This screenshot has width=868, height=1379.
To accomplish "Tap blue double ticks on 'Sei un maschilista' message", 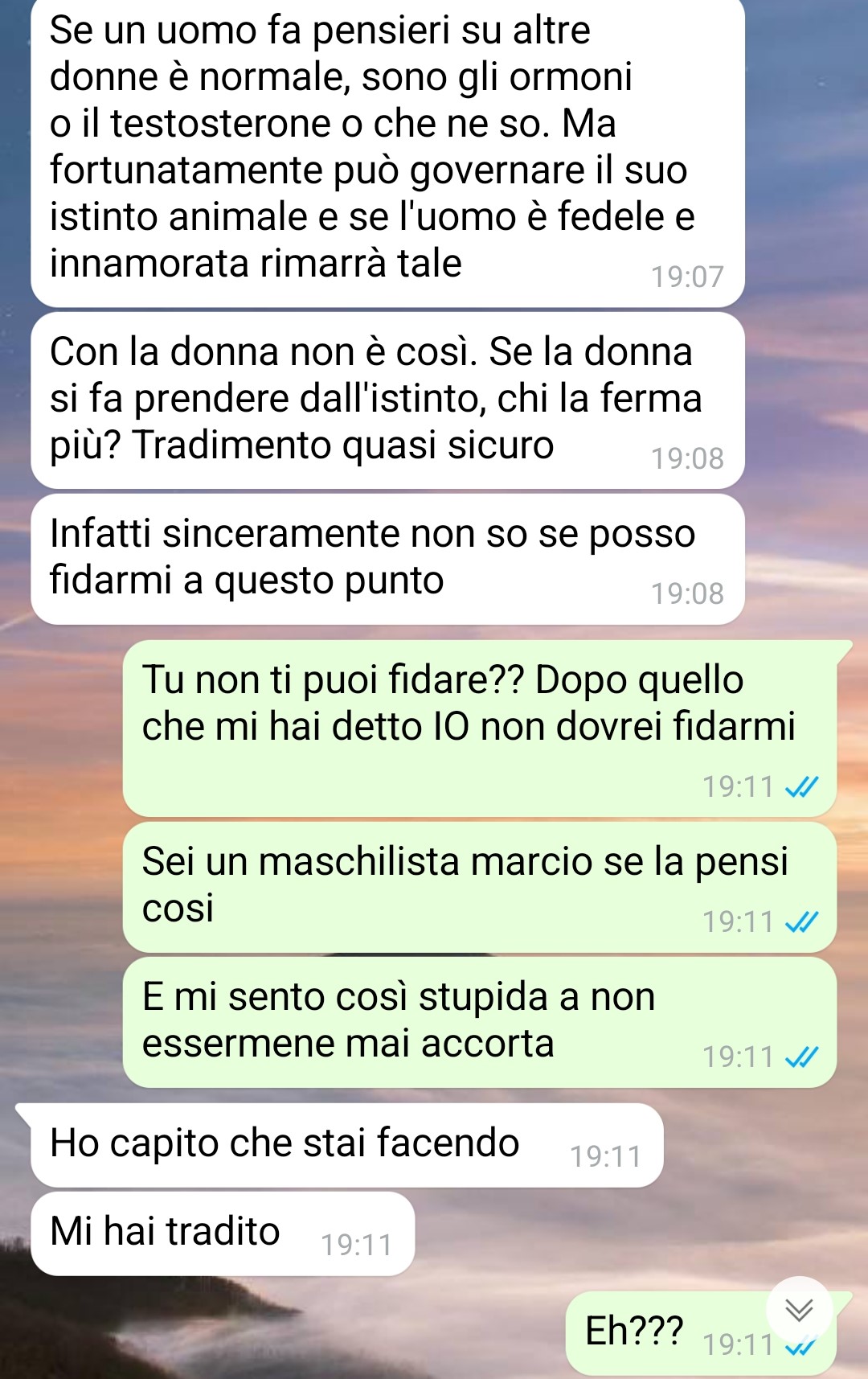I will point(801,921).
